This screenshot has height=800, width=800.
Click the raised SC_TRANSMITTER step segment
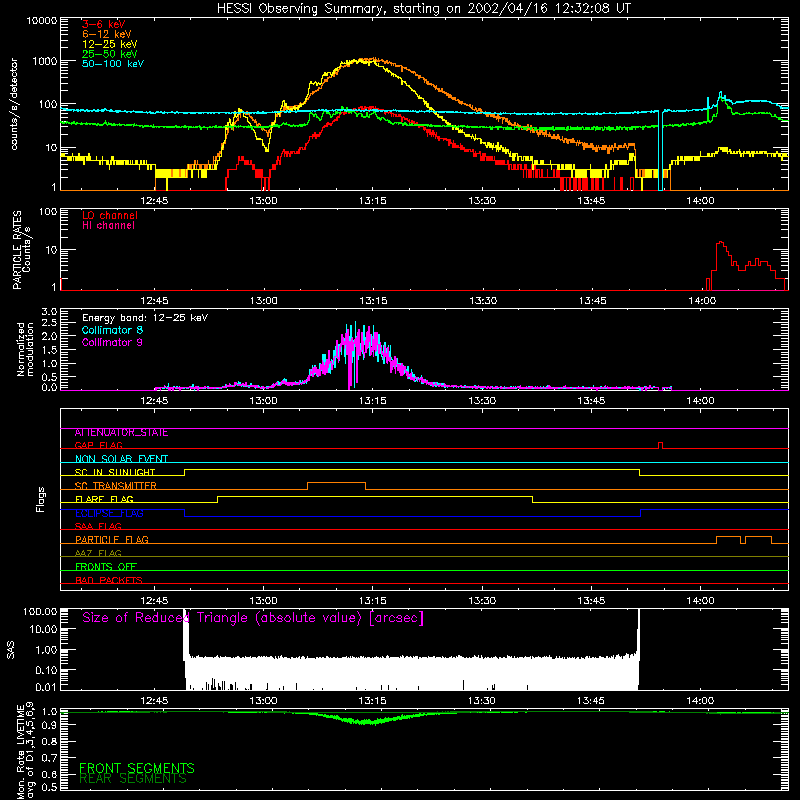[x=336, y=483]
